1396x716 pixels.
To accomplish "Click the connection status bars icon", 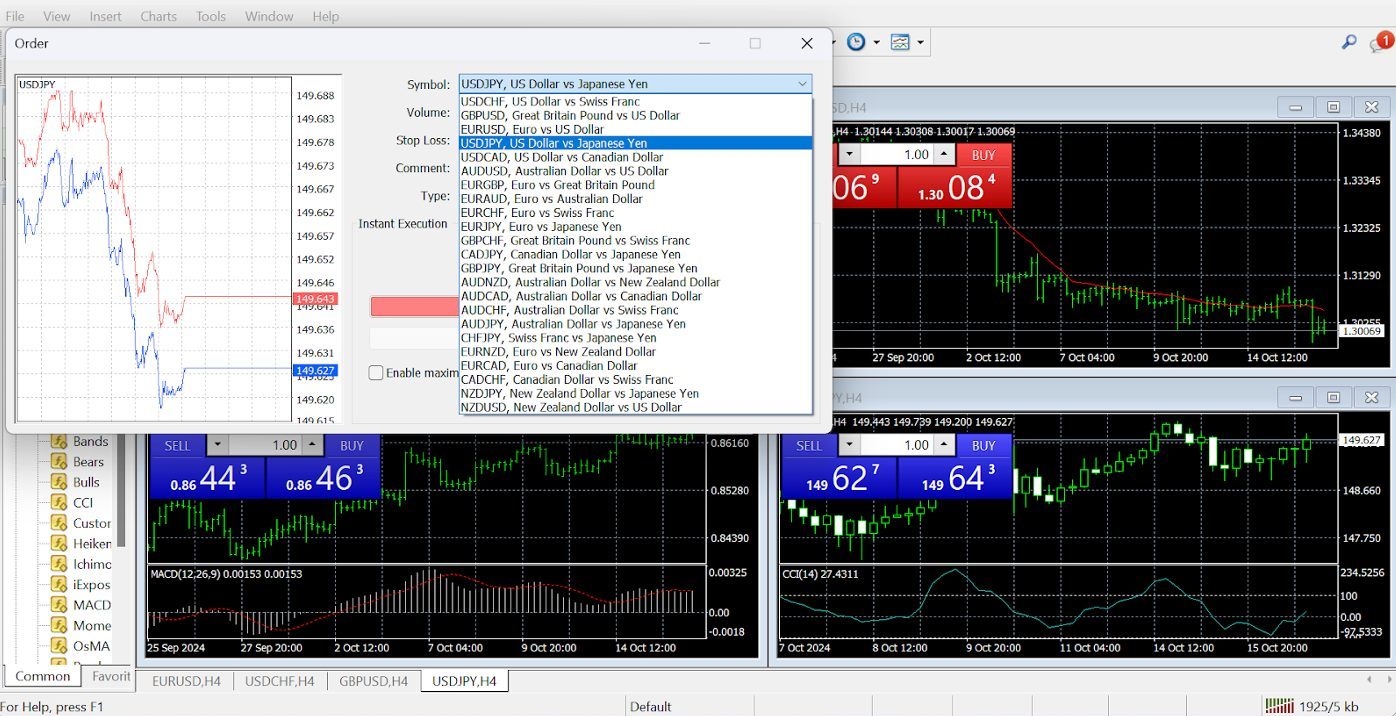I will 1277,706.
